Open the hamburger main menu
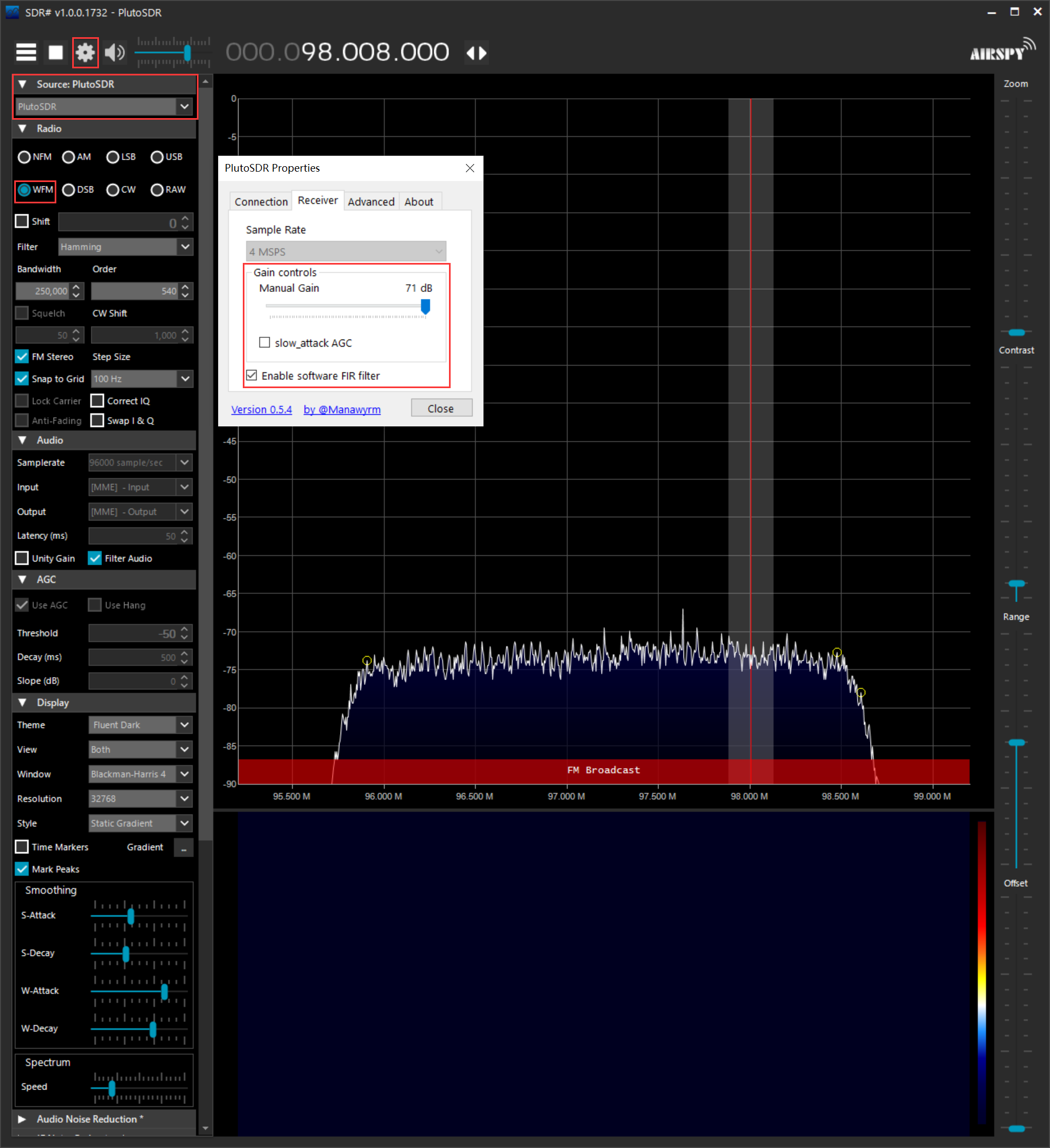The image size is (1050, 1148). (x=26, y=52)
